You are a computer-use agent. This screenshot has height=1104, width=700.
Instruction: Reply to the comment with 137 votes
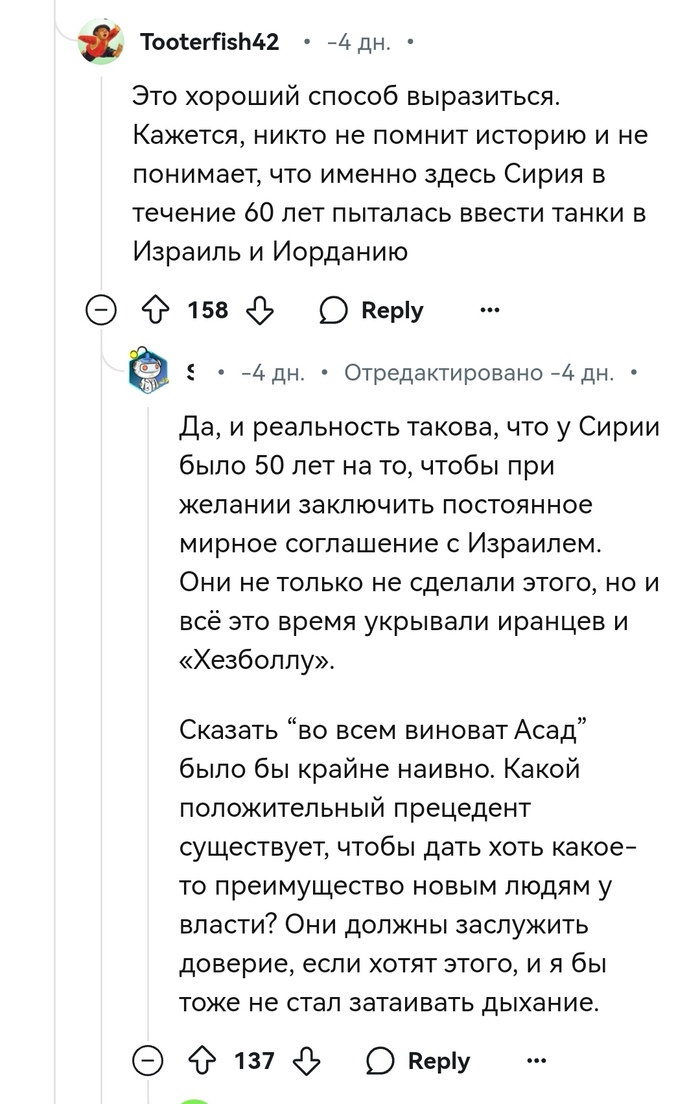(x=419, y=1059)
